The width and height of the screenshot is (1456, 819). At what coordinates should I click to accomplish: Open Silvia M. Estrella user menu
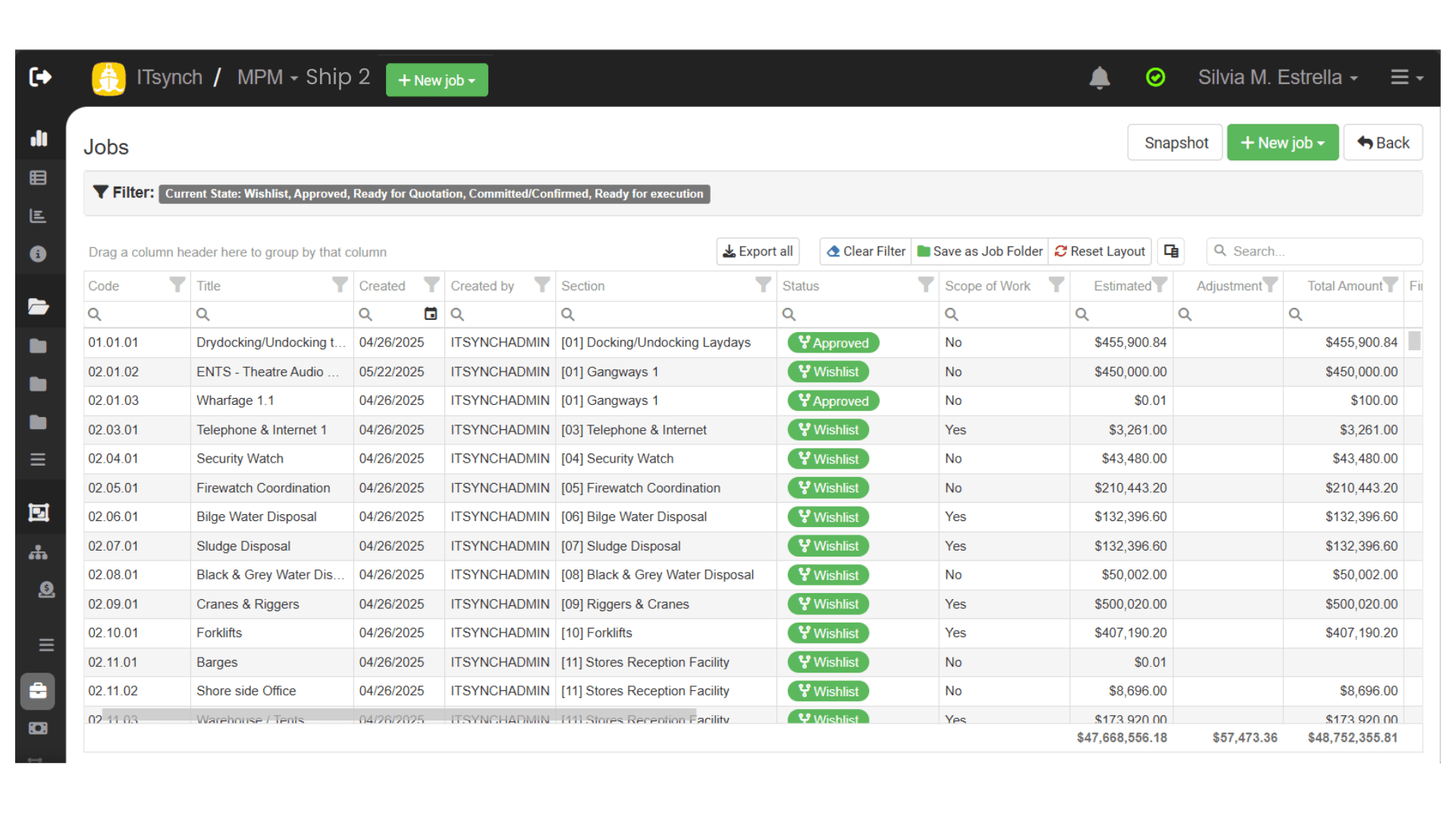coord(1277,77)
